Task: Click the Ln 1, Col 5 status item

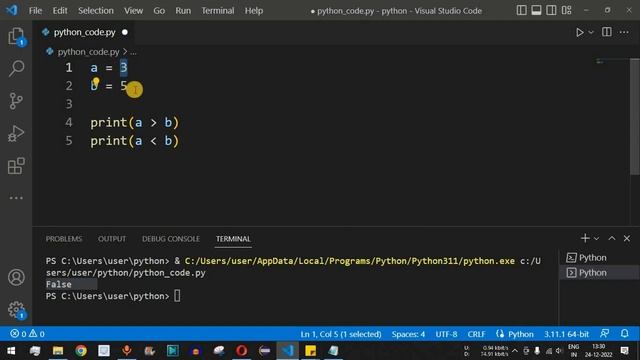Action: pyautogui.click(x=341, y=334)
